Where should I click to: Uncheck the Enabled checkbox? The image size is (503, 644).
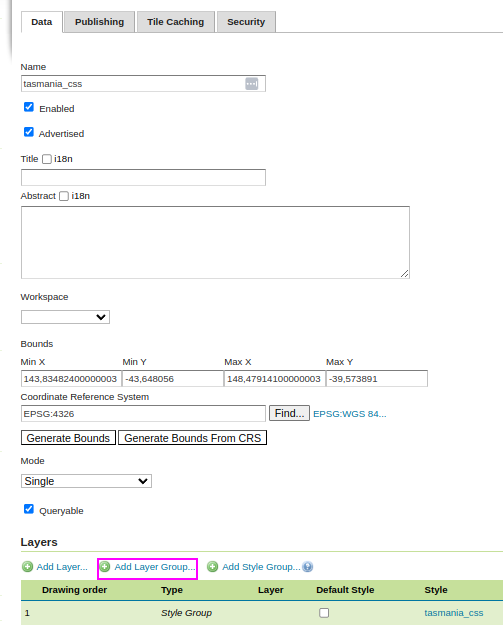click(29, 107)
